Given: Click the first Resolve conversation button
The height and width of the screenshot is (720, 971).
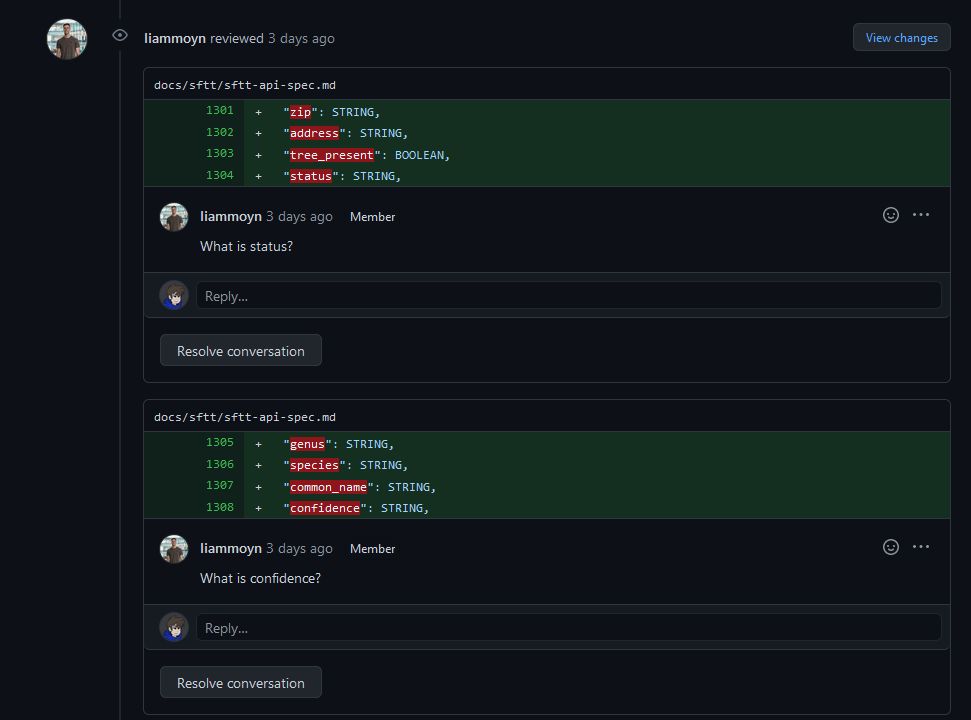Looking at the screenshot, I should pos(240,350).
